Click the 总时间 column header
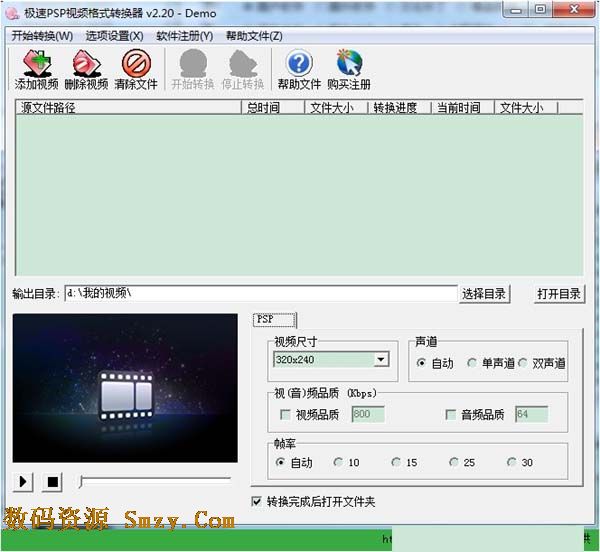 pyautogui.click(x=273, y=107)
